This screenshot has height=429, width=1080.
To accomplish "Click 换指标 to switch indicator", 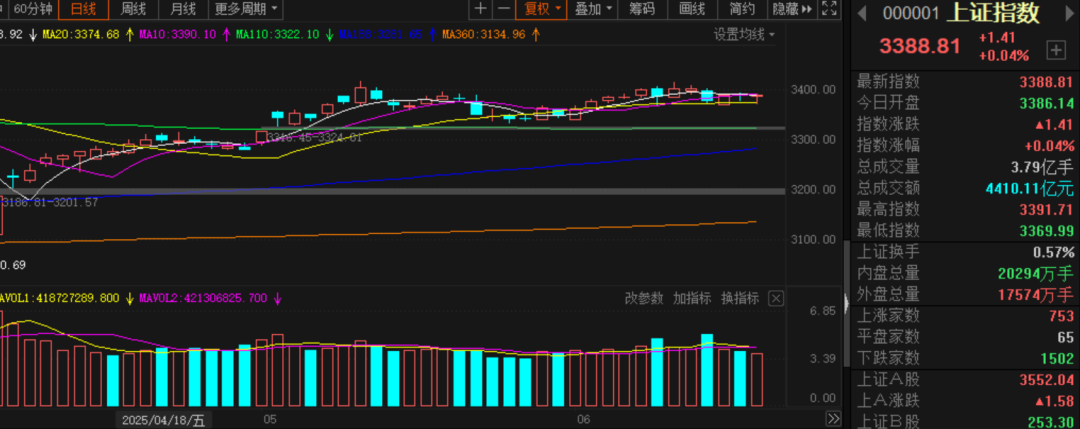I will [740, 298].
